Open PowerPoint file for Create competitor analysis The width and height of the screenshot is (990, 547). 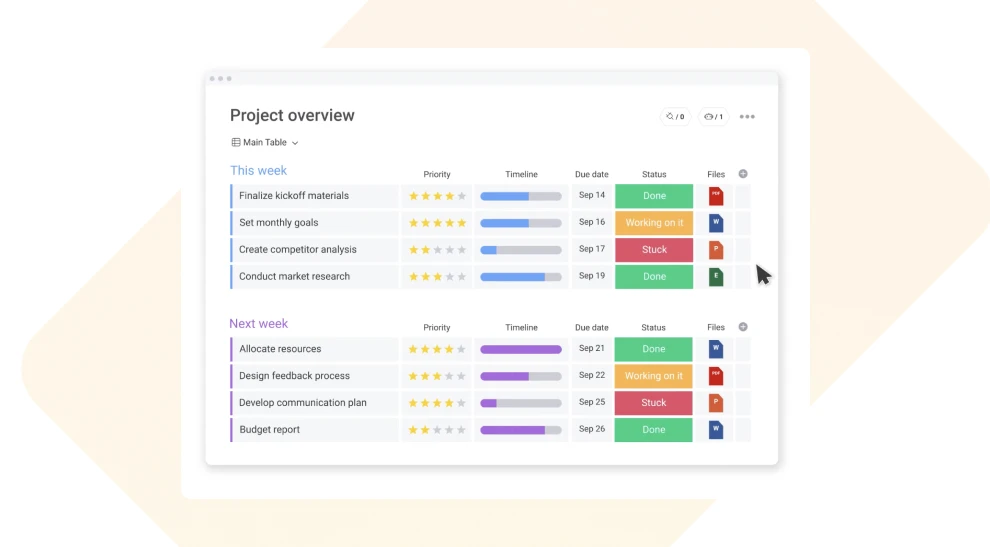(715, 249)
